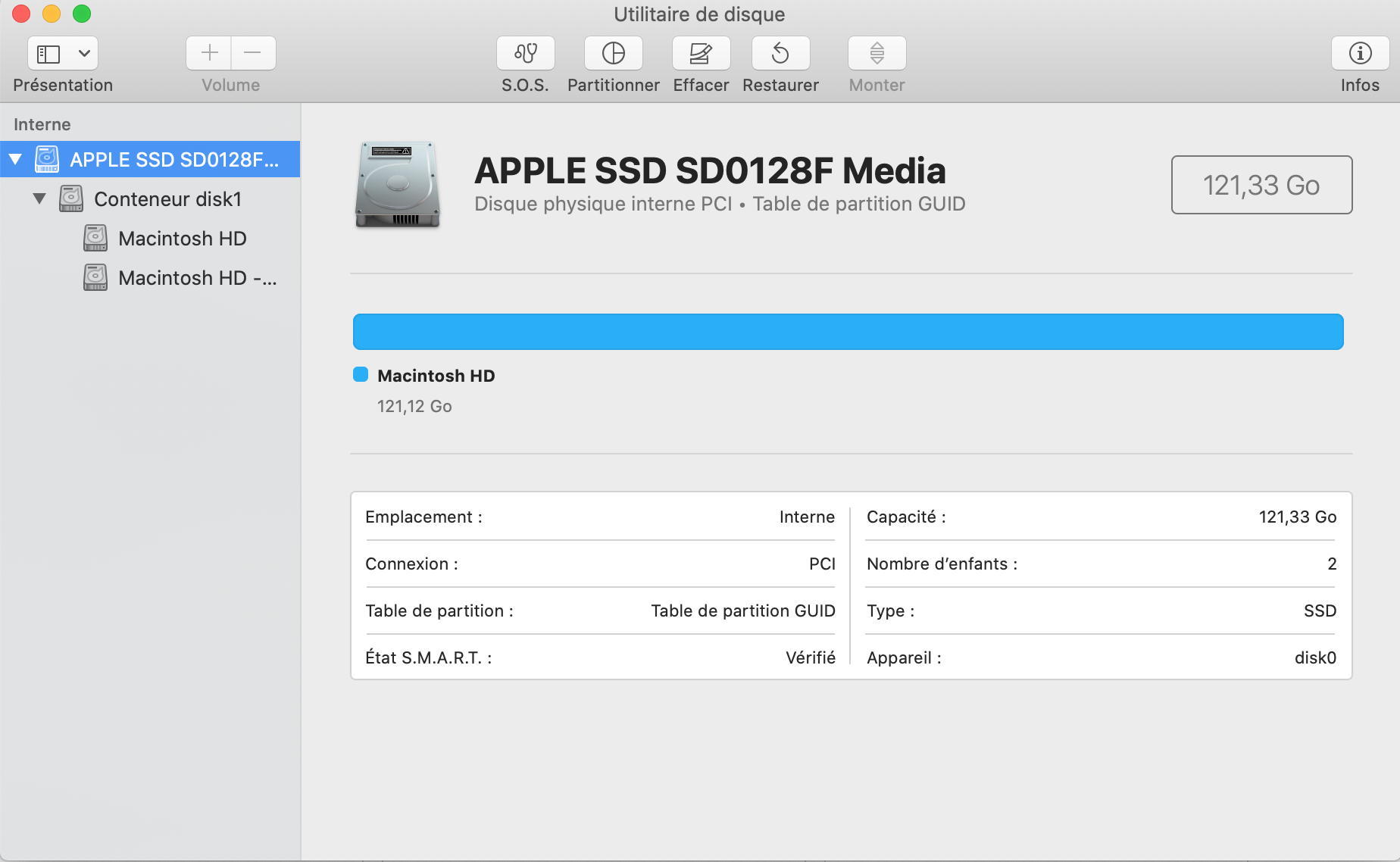Viewport: 1400px width, 862px height.
Task: Open the Présentation dropdown chevron
Action: (x=84, y=54)
